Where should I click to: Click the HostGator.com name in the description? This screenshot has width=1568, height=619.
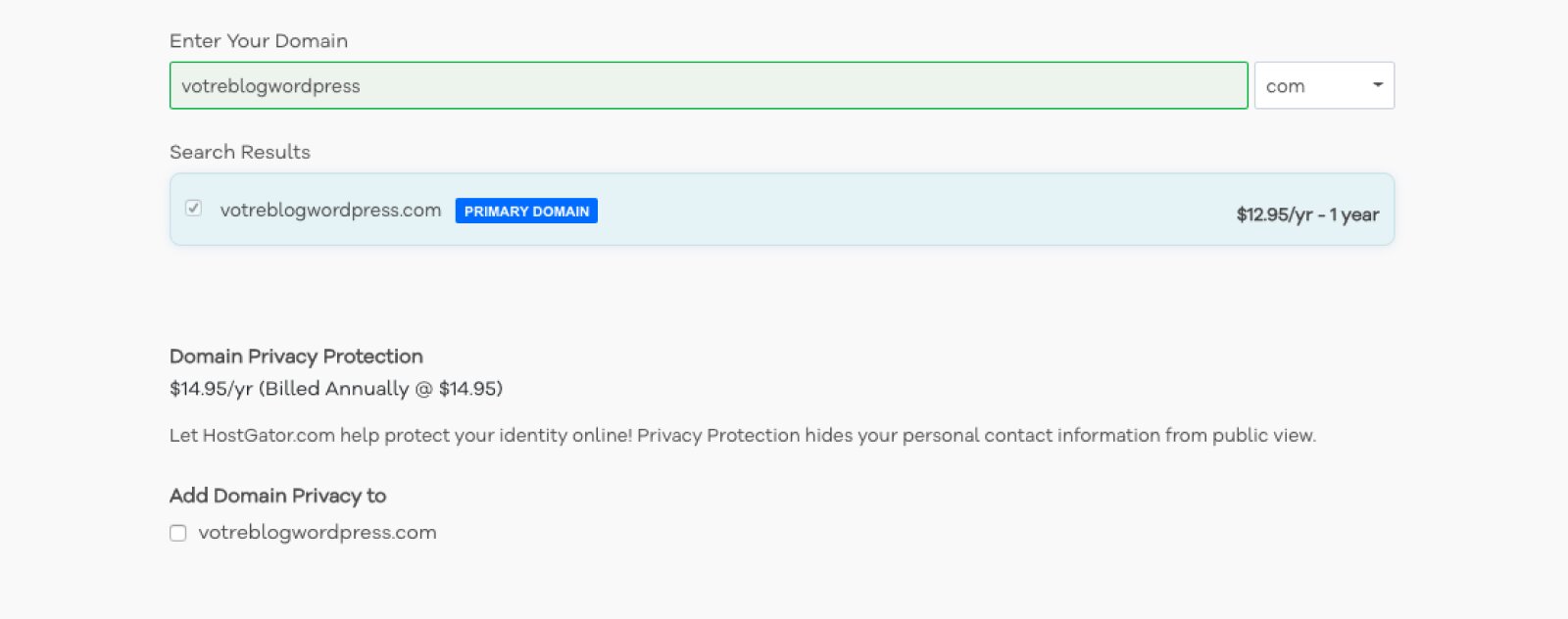pyautogui.click(x=269, y=435)
